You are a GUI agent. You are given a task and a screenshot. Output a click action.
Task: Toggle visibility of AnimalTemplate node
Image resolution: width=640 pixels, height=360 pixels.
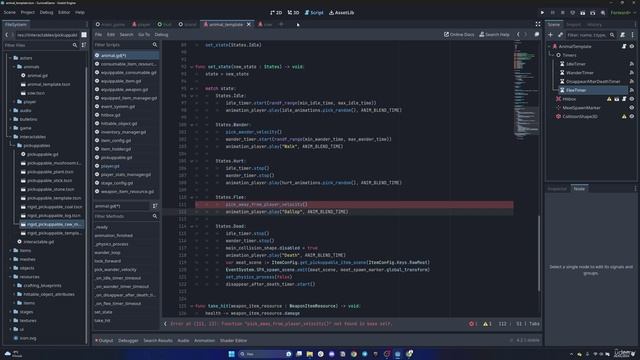(x=632, y=47)
